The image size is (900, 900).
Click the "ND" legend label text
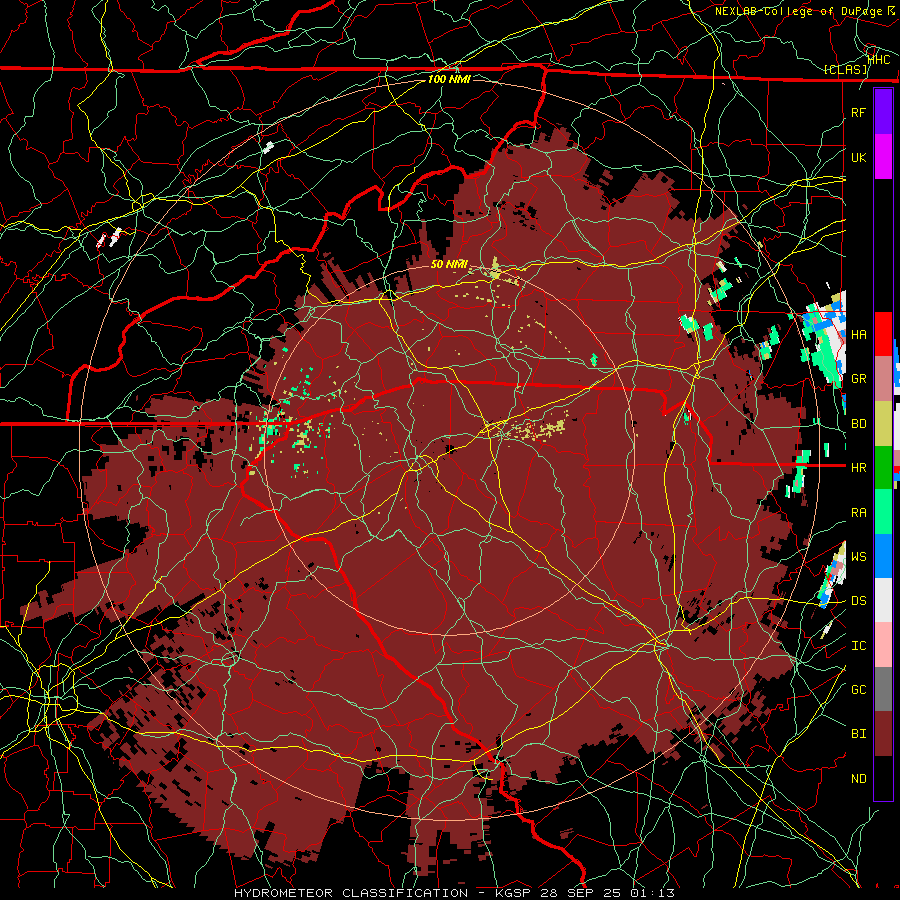coord(859,779)
